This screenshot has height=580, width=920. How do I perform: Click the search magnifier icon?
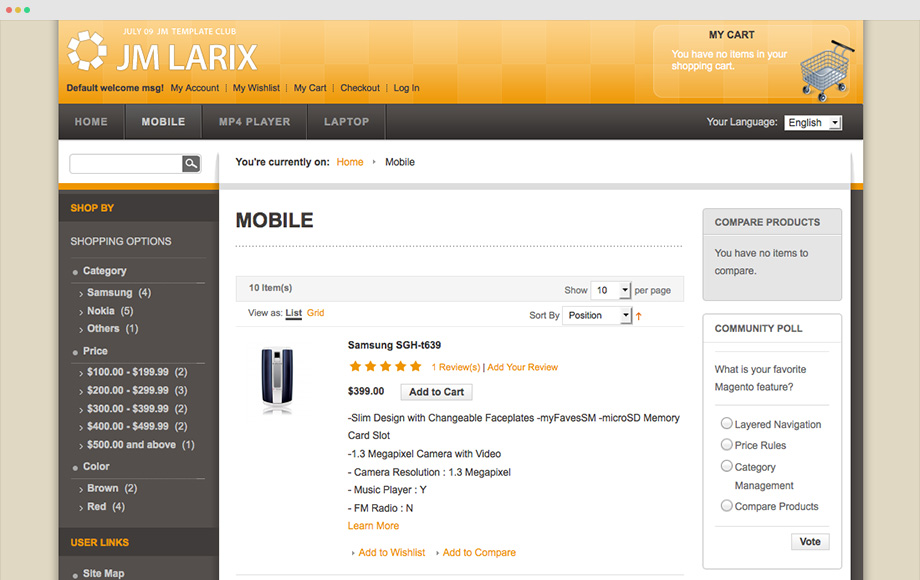coord(191,164)
